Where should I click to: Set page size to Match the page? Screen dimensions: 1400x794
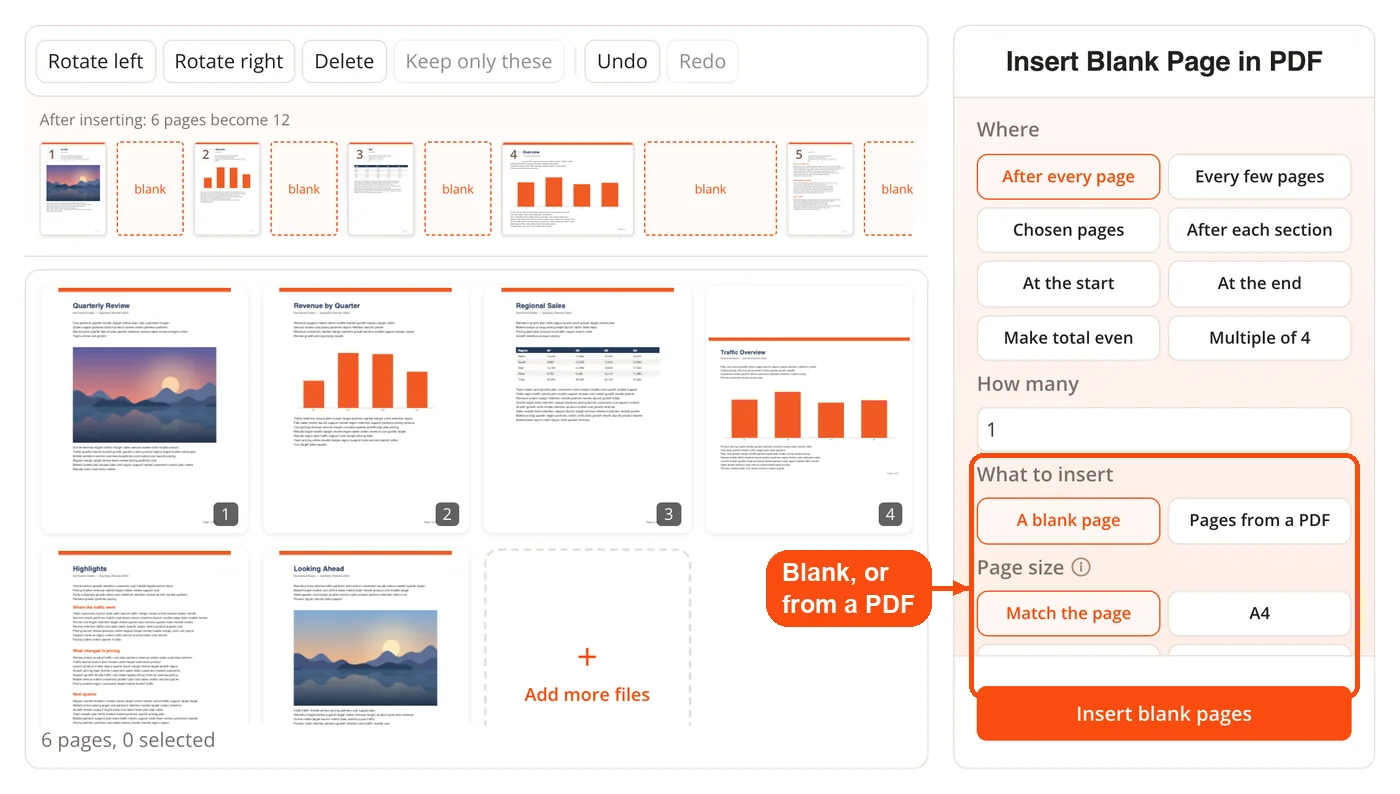pos(1068,613)
